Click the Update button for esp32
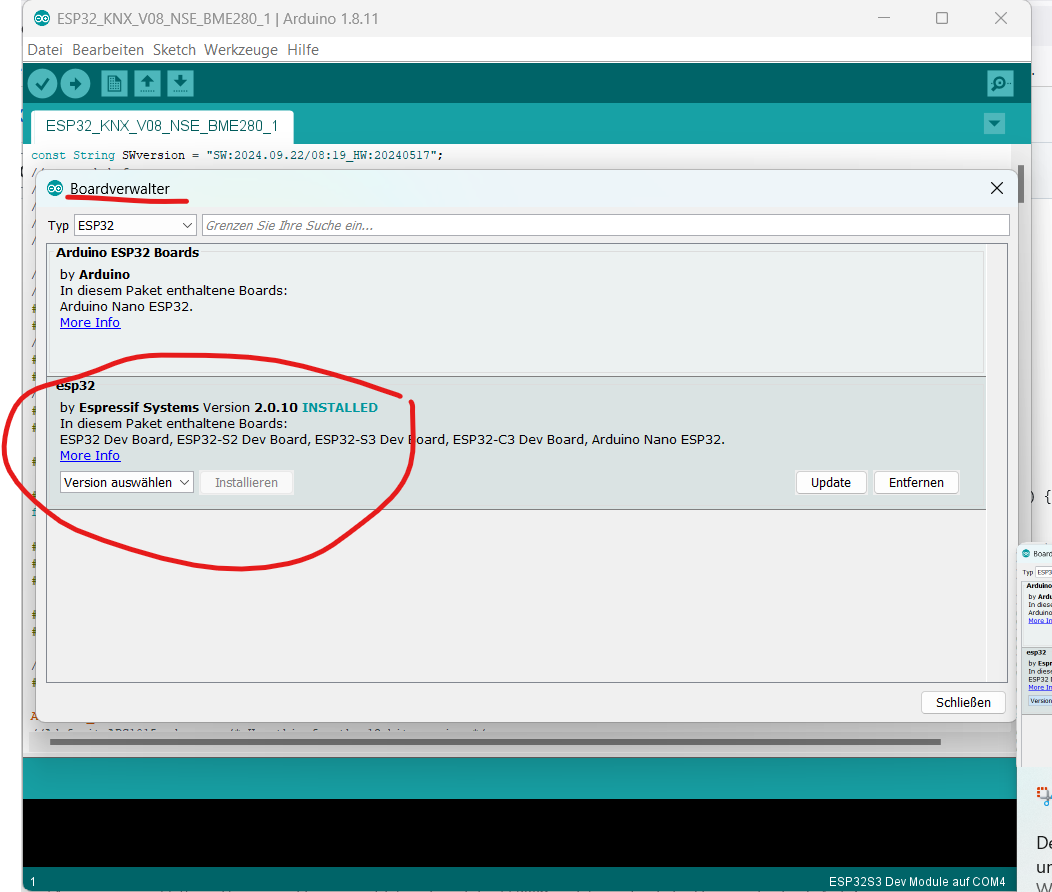The width and height of the screenshot is (1052, 892). [831, 482]
